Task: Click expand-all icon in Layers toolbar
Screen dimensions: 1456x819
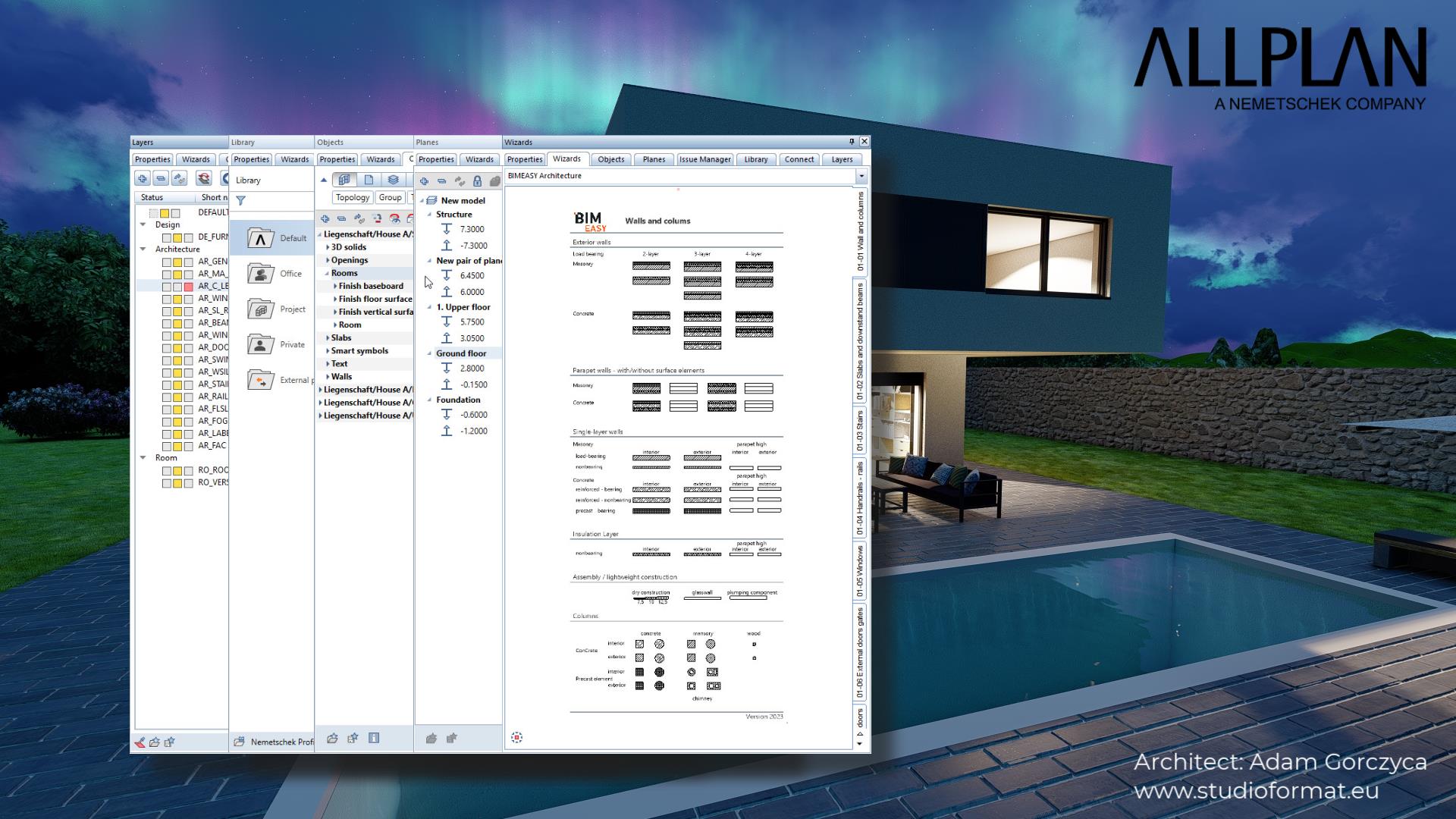Action: click(142, 178)
